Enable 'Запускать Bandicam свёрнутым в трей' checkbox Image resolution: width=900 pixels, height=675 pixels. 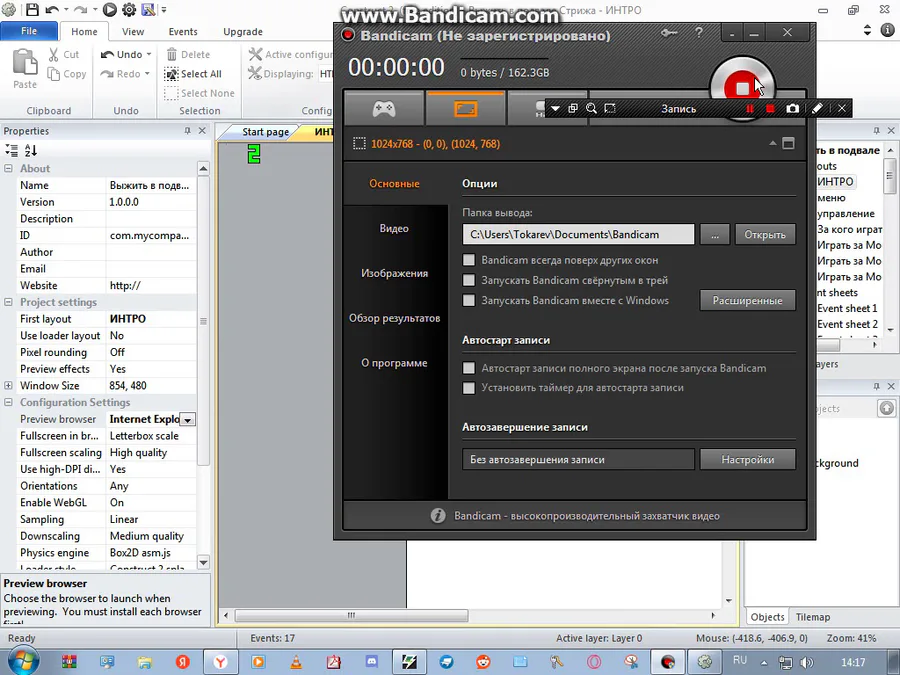pos(469,280)
